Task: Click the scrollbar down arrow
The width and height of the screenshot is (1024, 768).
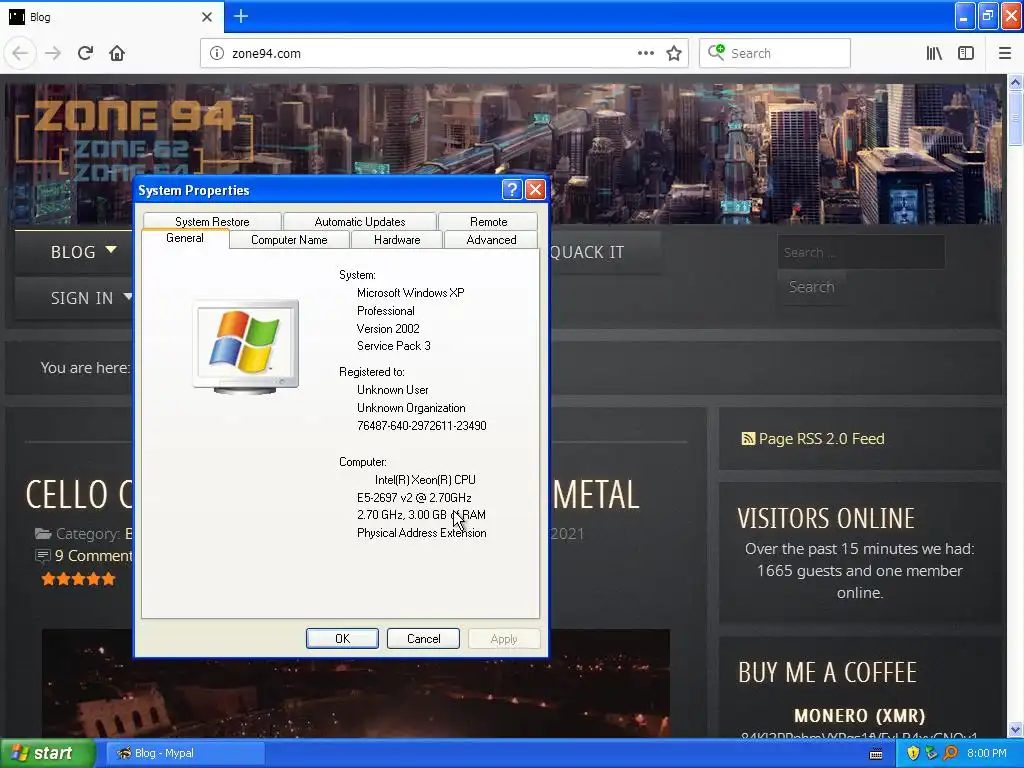Action: (1016, 729)
